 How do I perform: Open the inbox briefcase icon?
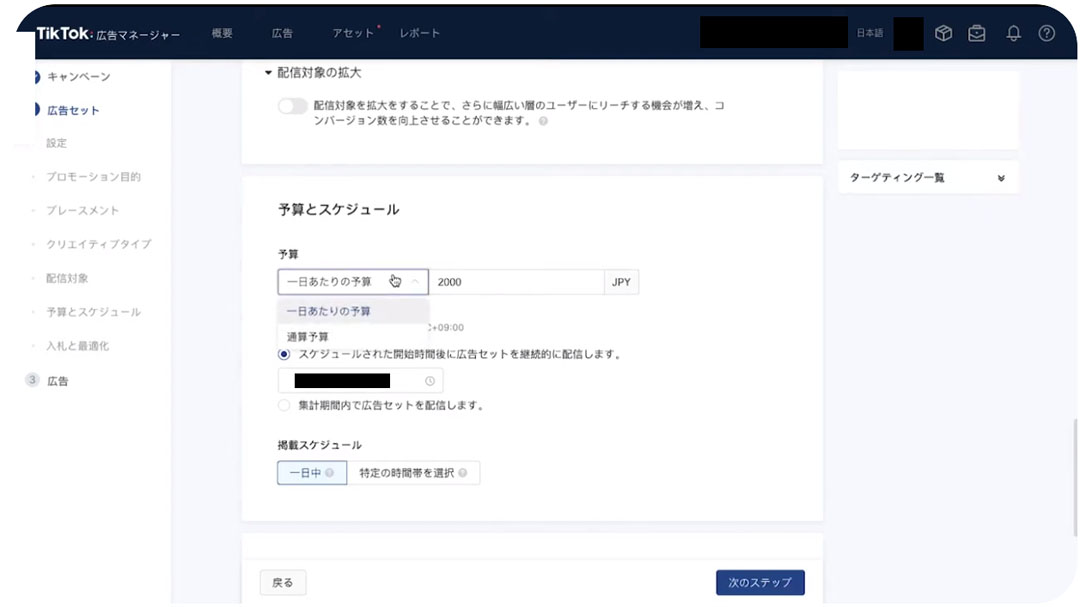pos(978,33)
